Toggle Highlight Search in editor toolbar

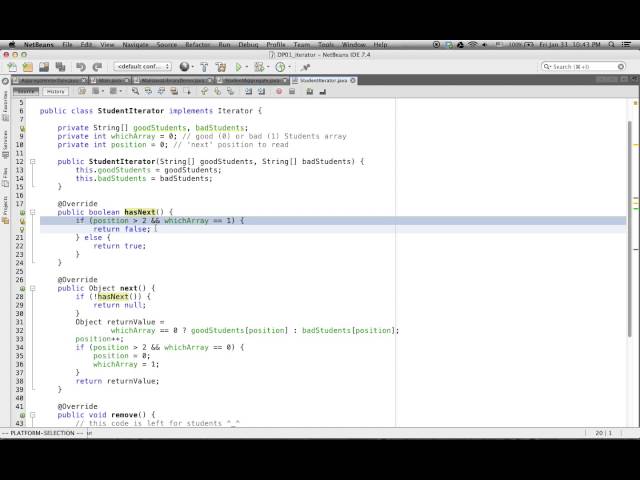pyautogui.click(x=174, y=91)
